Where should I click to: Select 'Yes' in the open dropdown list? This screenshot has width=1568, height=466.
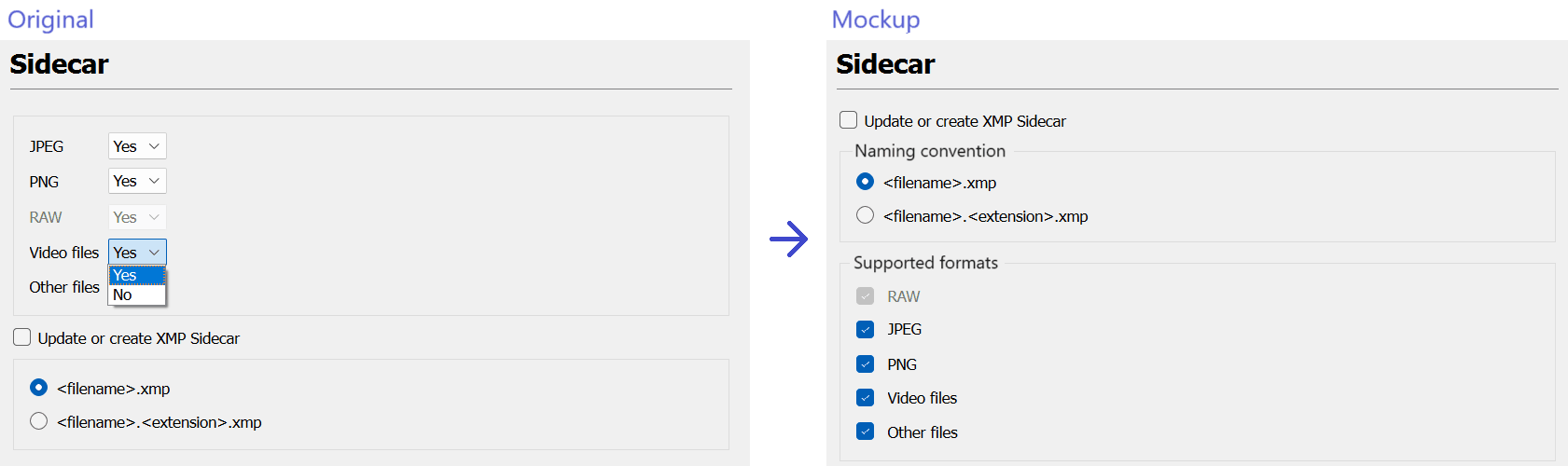(x=136, y=275)
